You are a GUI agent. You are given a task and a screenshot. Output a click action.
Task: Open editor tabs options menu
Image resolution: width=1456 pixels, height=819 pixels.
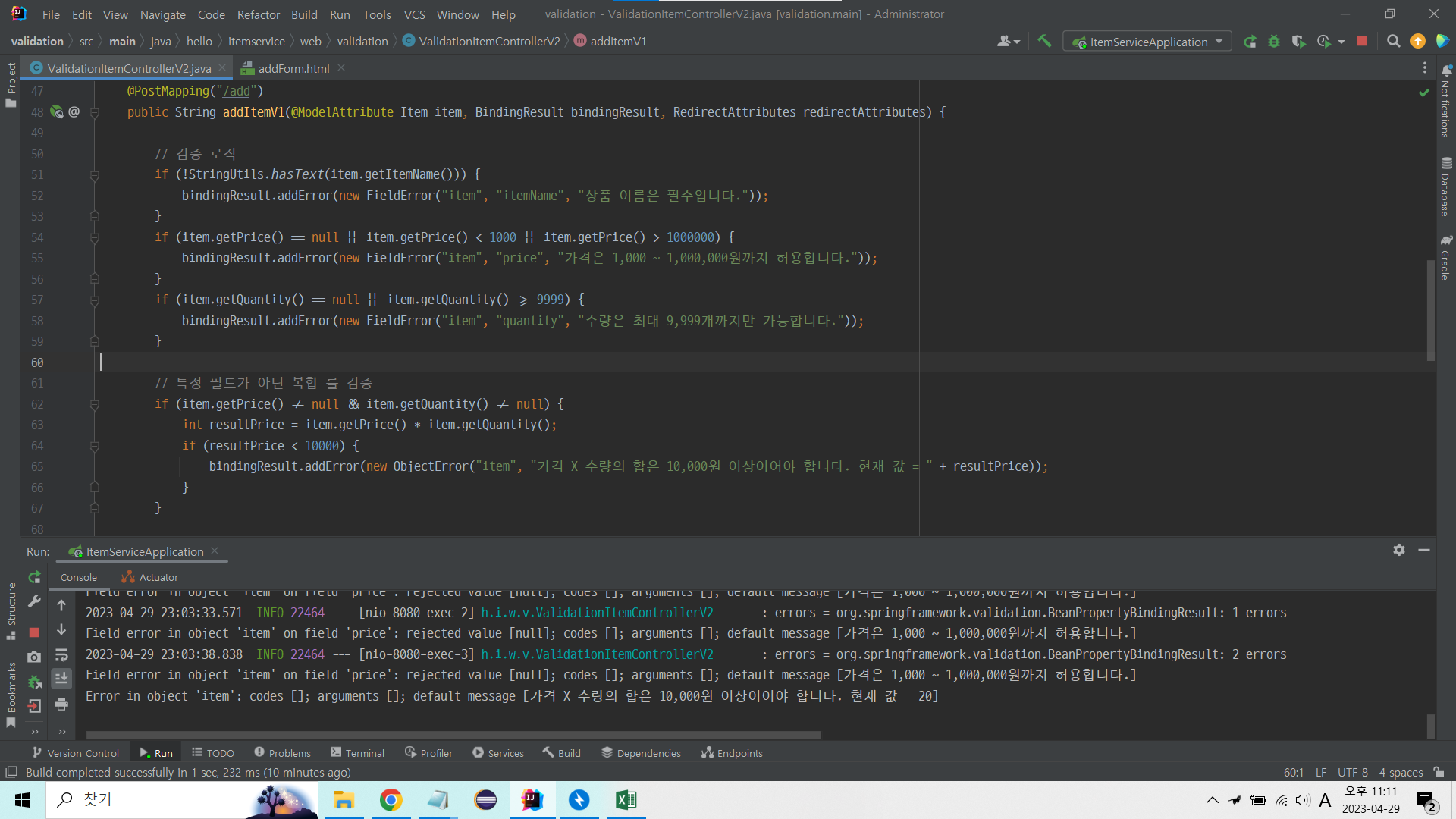tap(1424, 68)
